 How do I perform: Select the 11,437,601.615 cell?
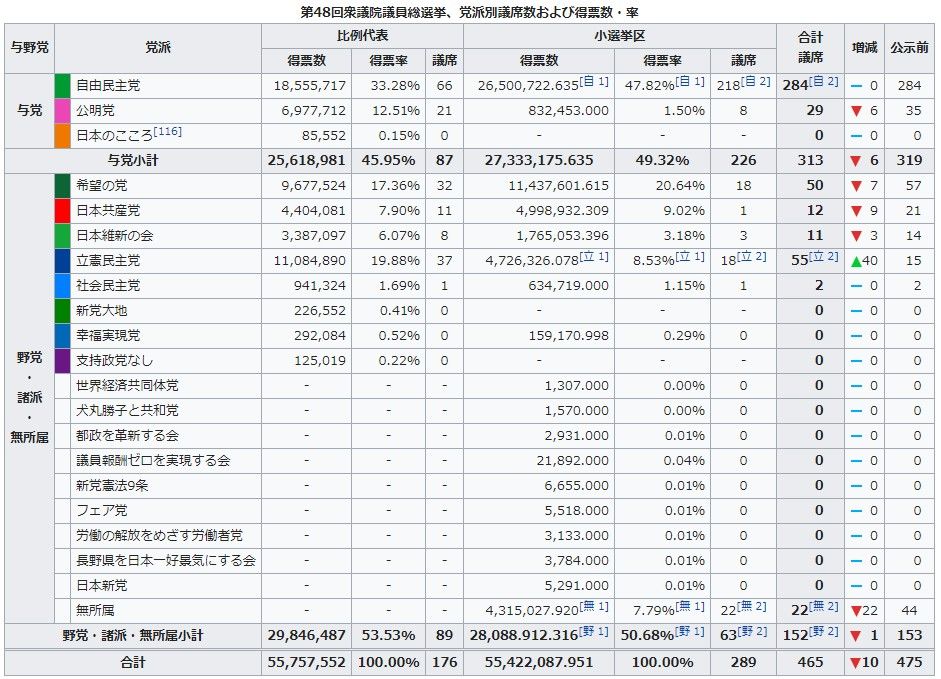coord(539,186)
